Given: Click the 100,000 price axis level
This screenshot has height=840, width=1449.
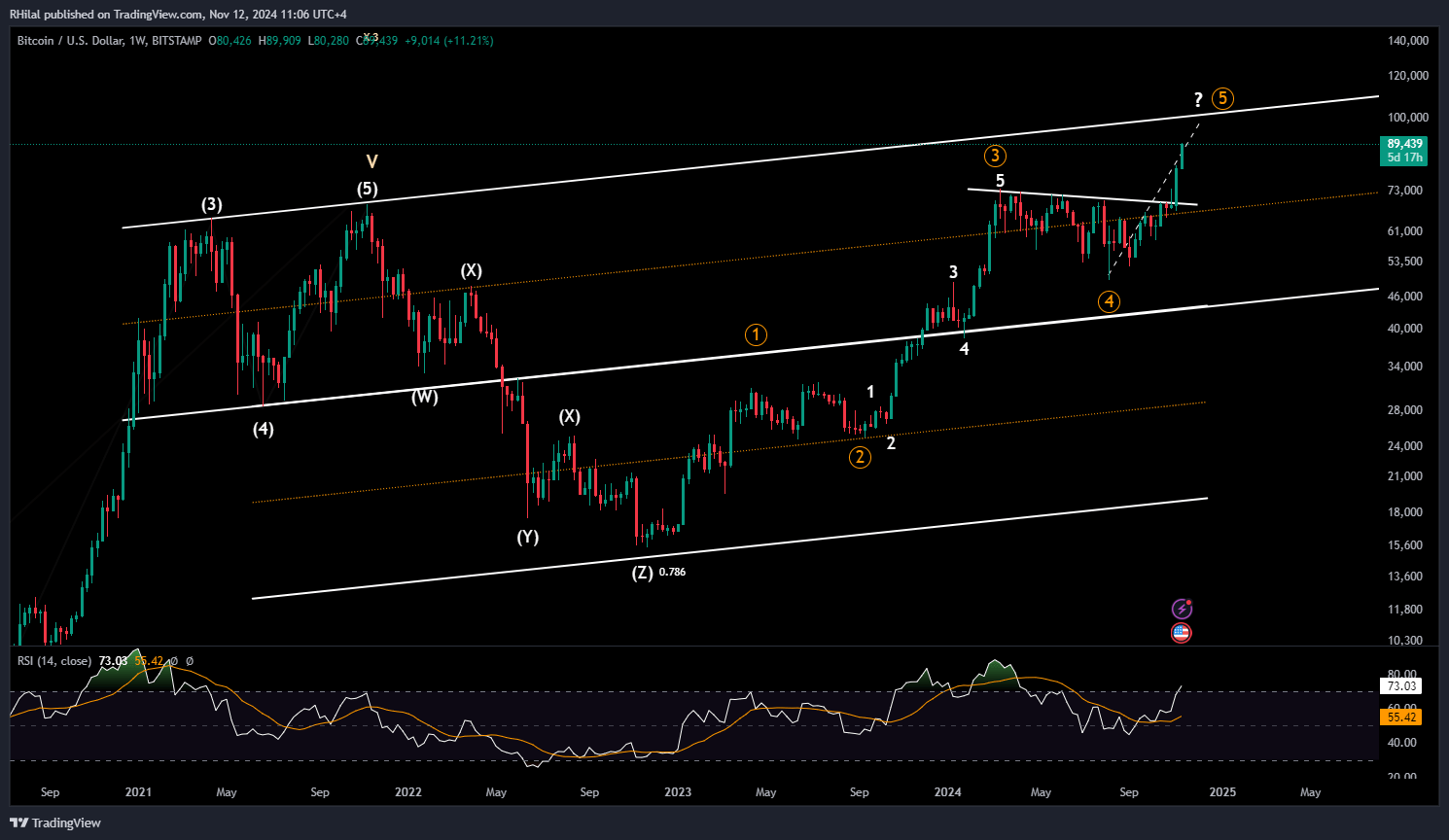Looking at the screenshot, I should tap(1407, 118).
